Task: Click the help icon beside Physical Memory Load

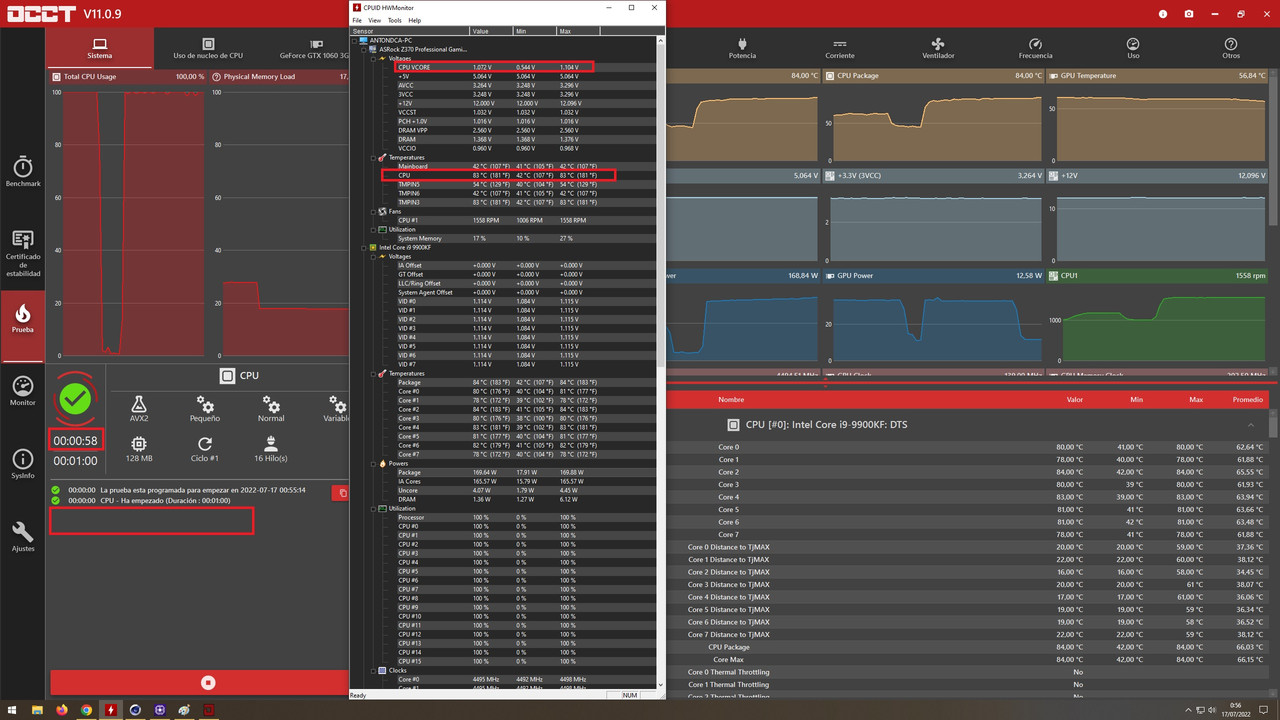Action: pyautogui.click(x=216, y=76)
